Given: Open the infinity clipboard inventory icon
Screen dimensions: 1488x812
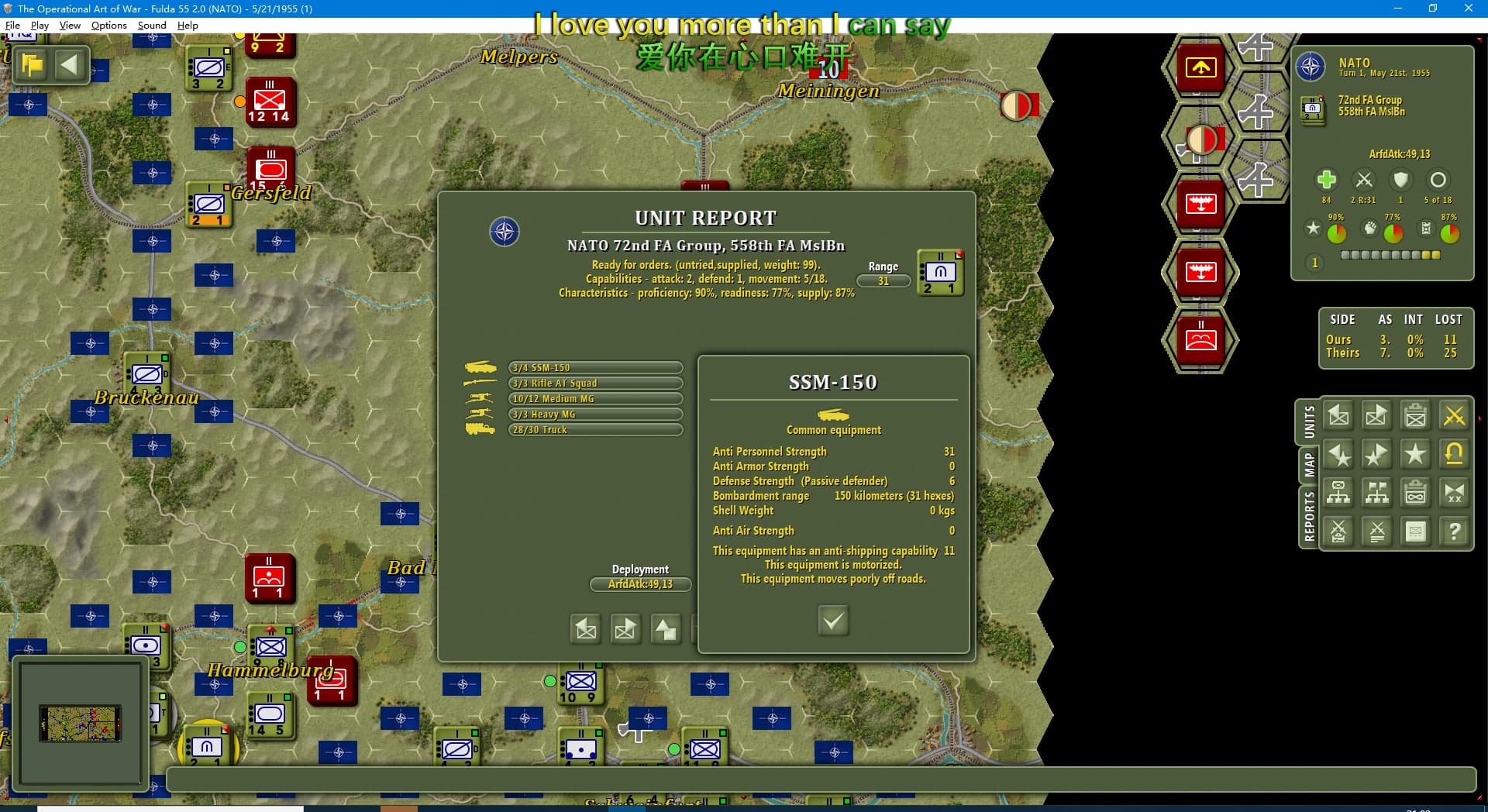Looking at the screenshot, I should click(x=1415, y=493).
